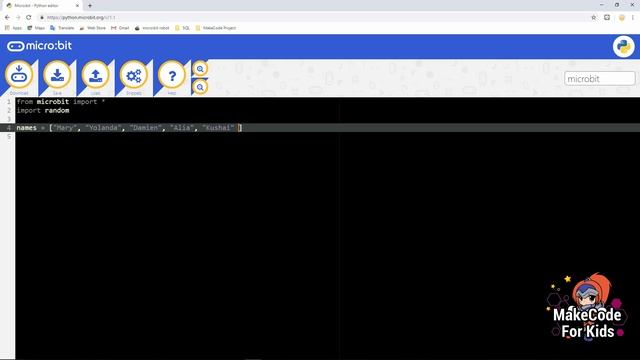Open the Snippets gears button

pyautogui.click(x=133, y=75)
